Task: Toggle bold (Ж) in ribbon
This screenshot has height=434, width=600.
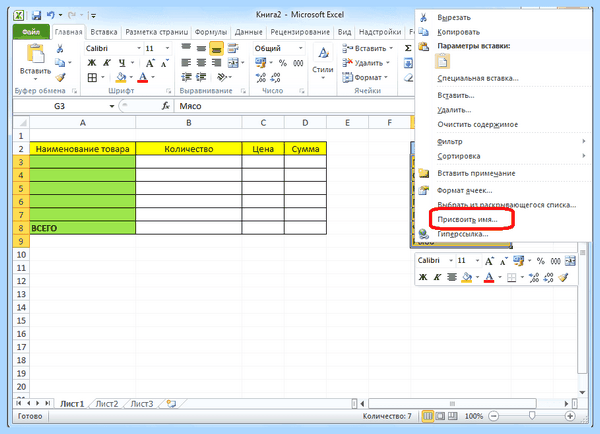Action: pyautogui.click(x=92, y=63)
